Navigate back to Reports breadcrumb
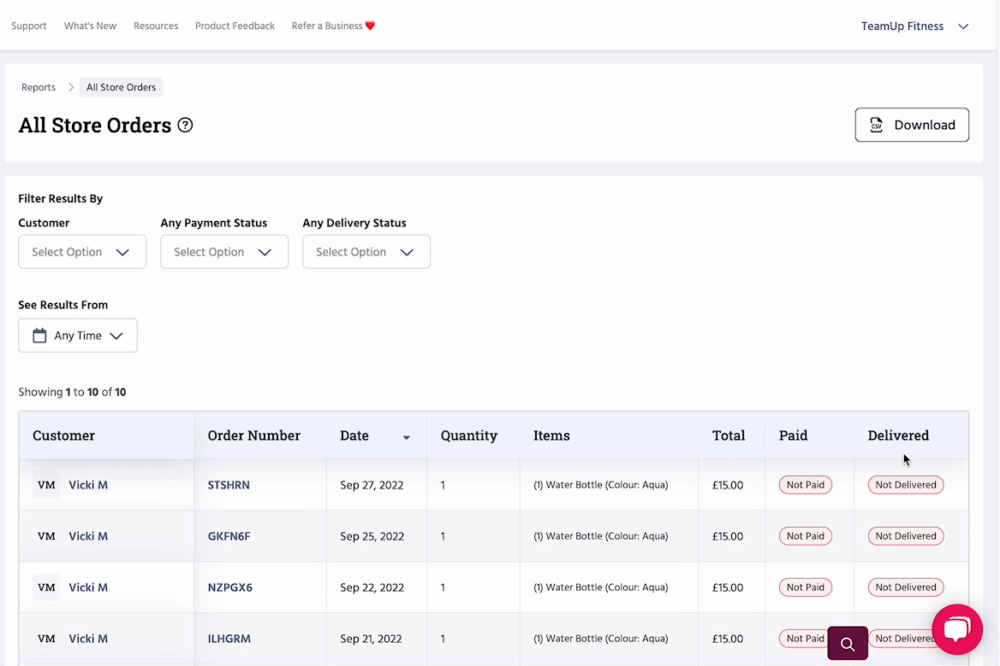Viewport: 1000px width, 666px height. coord(39,88)
